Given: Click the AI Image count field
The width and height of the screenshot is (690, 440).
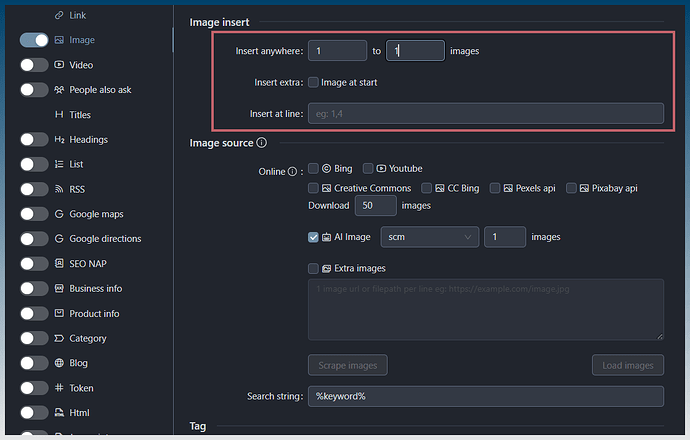Looking at the screenshot, I should (x=505, y=237).
